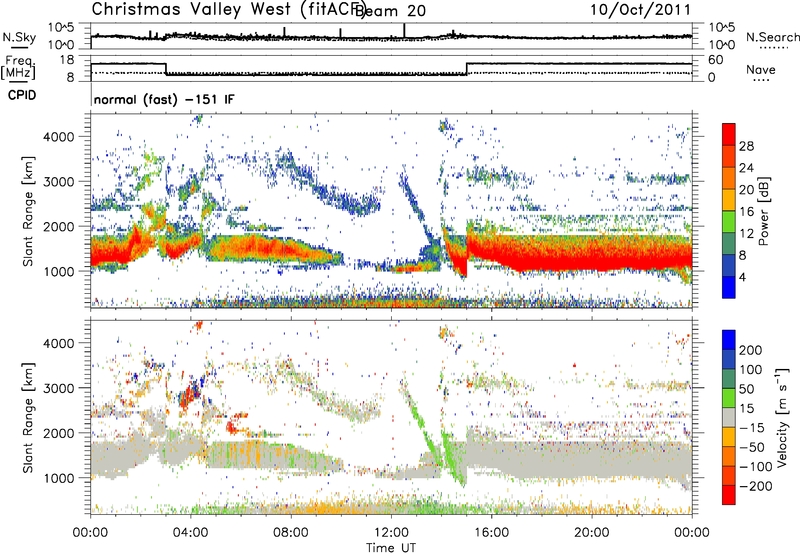Click the 'CPID' row label
This screenshot has width=800, height=554.
[22, 95]
